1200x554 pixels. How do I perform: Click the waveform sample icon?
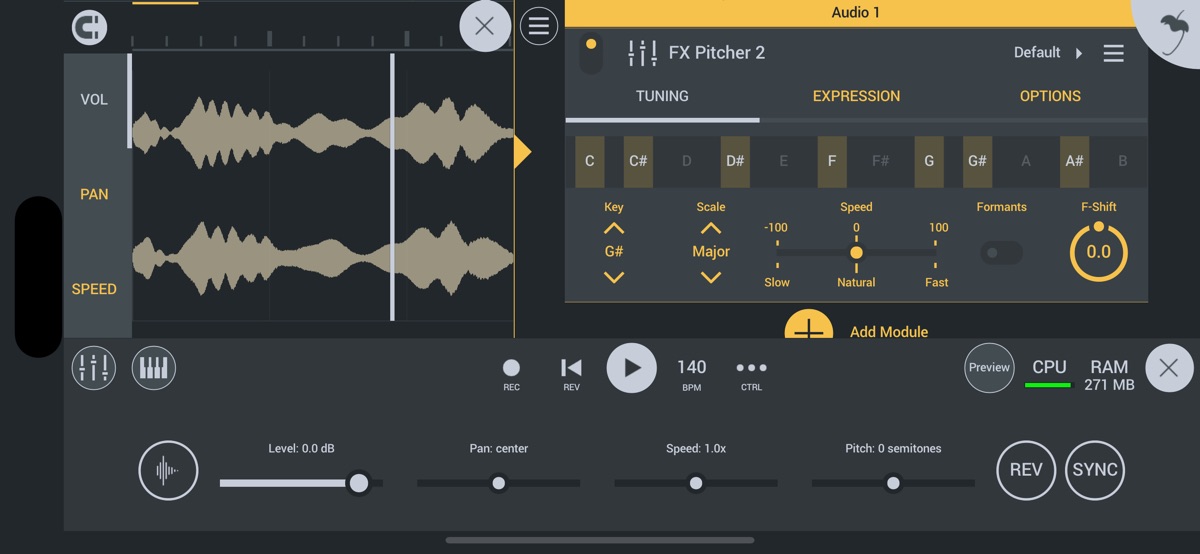(168, 470)
